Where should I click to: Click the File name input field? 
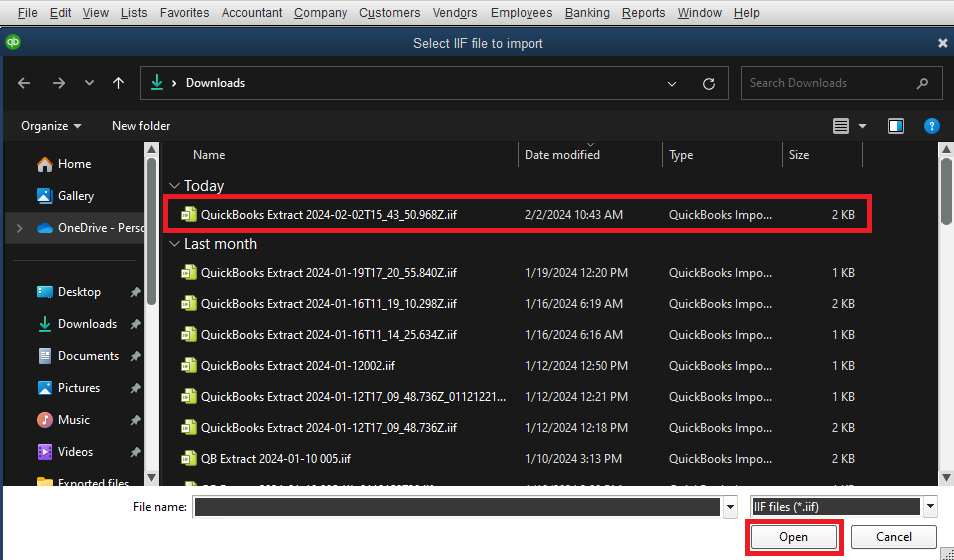pyautogui.click(x=457, y=506)
